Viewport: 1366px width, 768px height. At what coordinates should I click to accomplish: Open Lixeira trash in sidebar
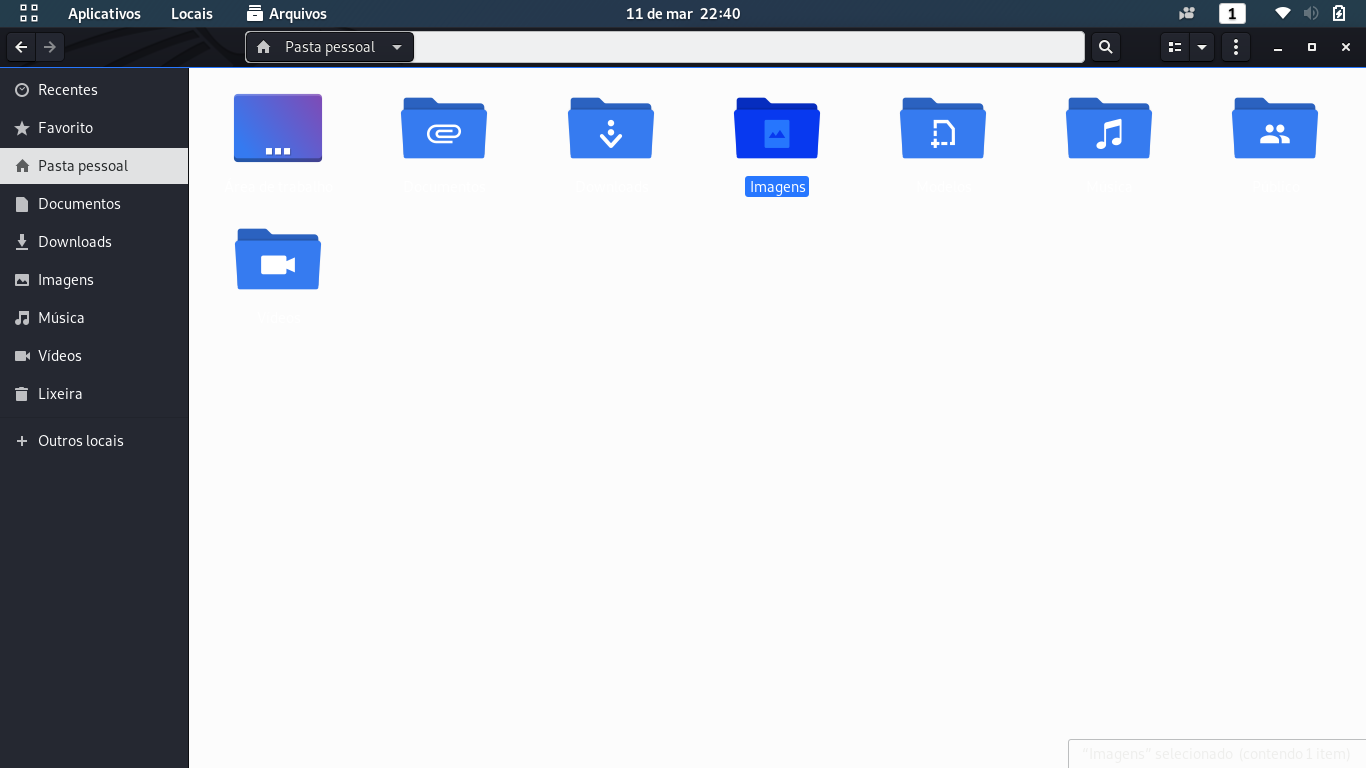point(94,394)
